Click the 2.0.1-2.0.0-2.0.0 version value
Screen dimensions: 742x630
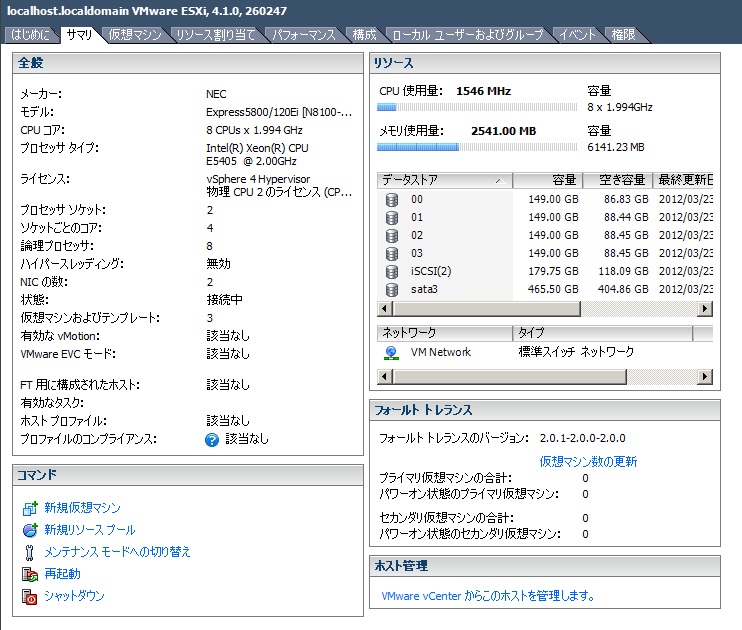pyautogui.click(x=583, y=438)
